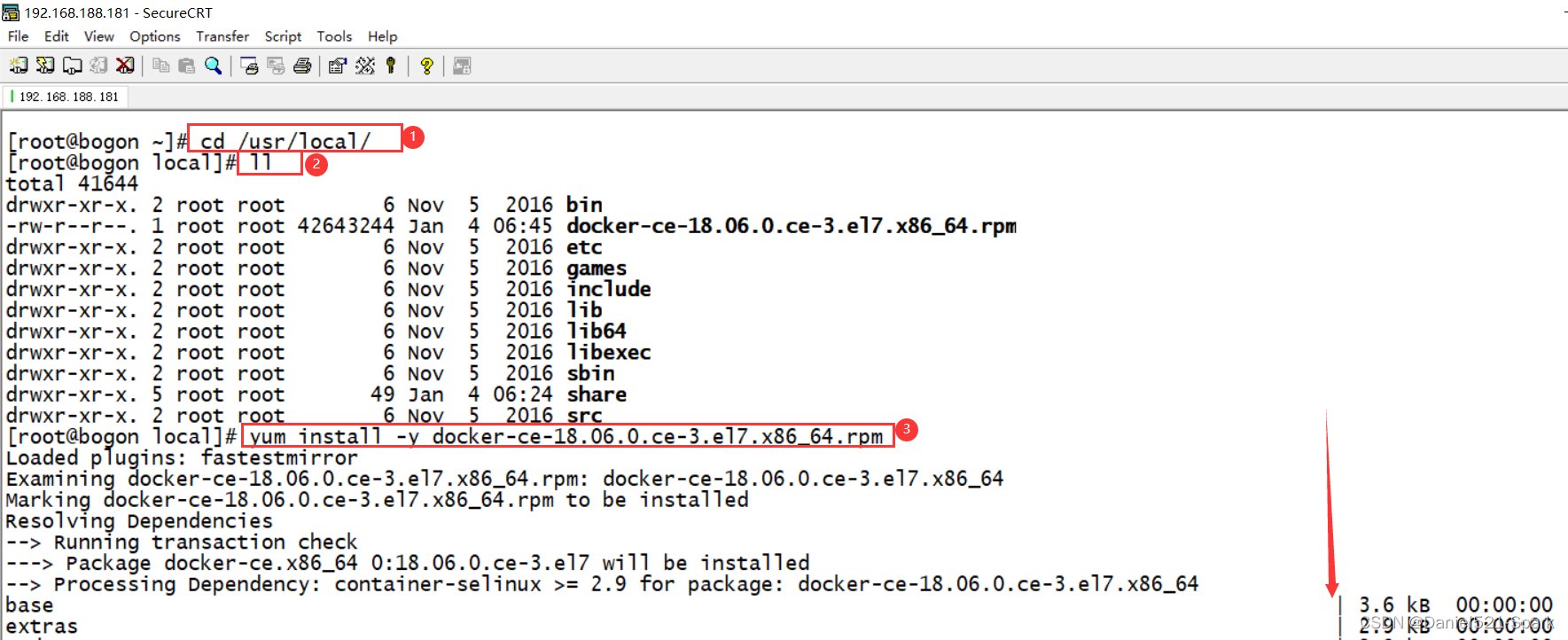Click the 'cd /usr/local/' command text
The height and width of the screenshot is (640, 1568).
click(285, 141)
